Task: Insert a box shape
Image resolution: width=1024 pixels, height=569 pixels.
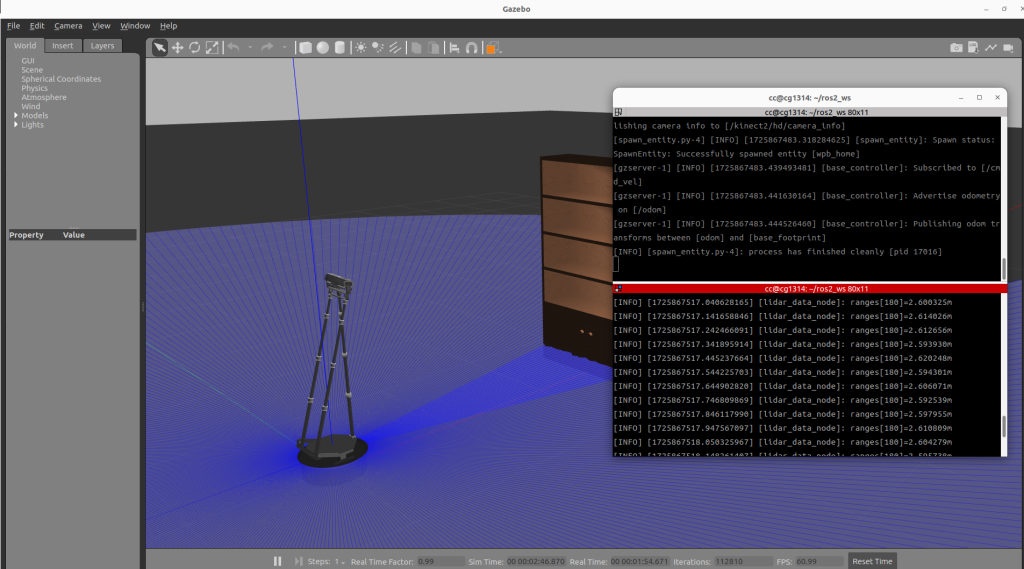Action: coord(306,47)
